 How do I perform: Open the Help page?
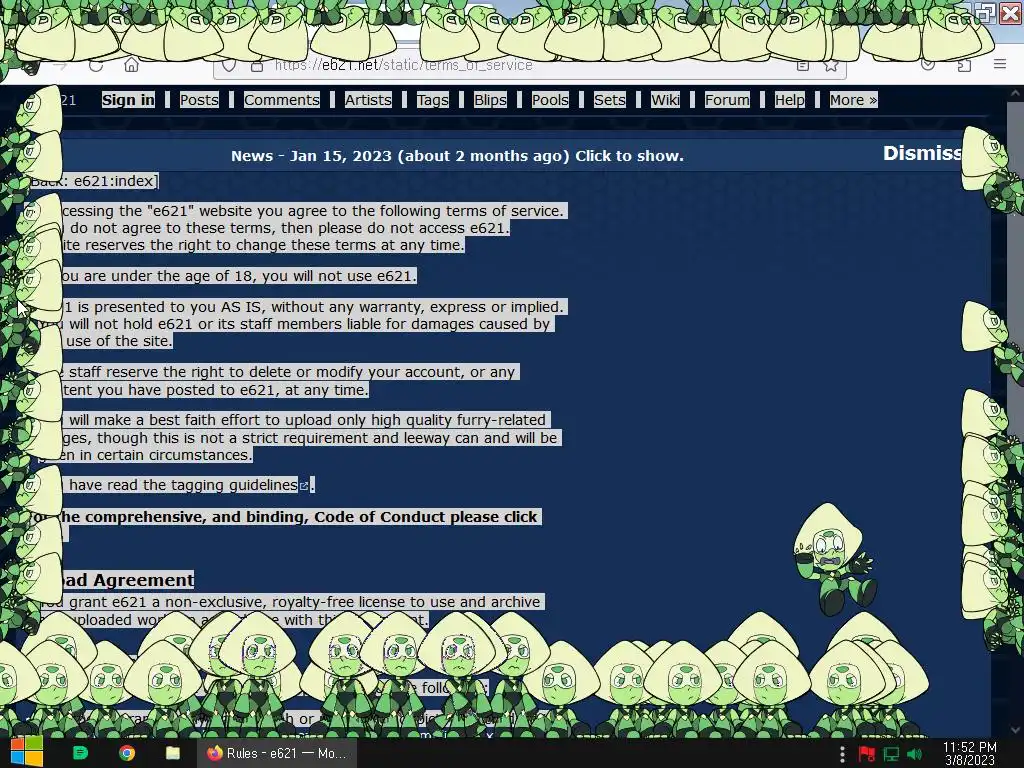790,100
